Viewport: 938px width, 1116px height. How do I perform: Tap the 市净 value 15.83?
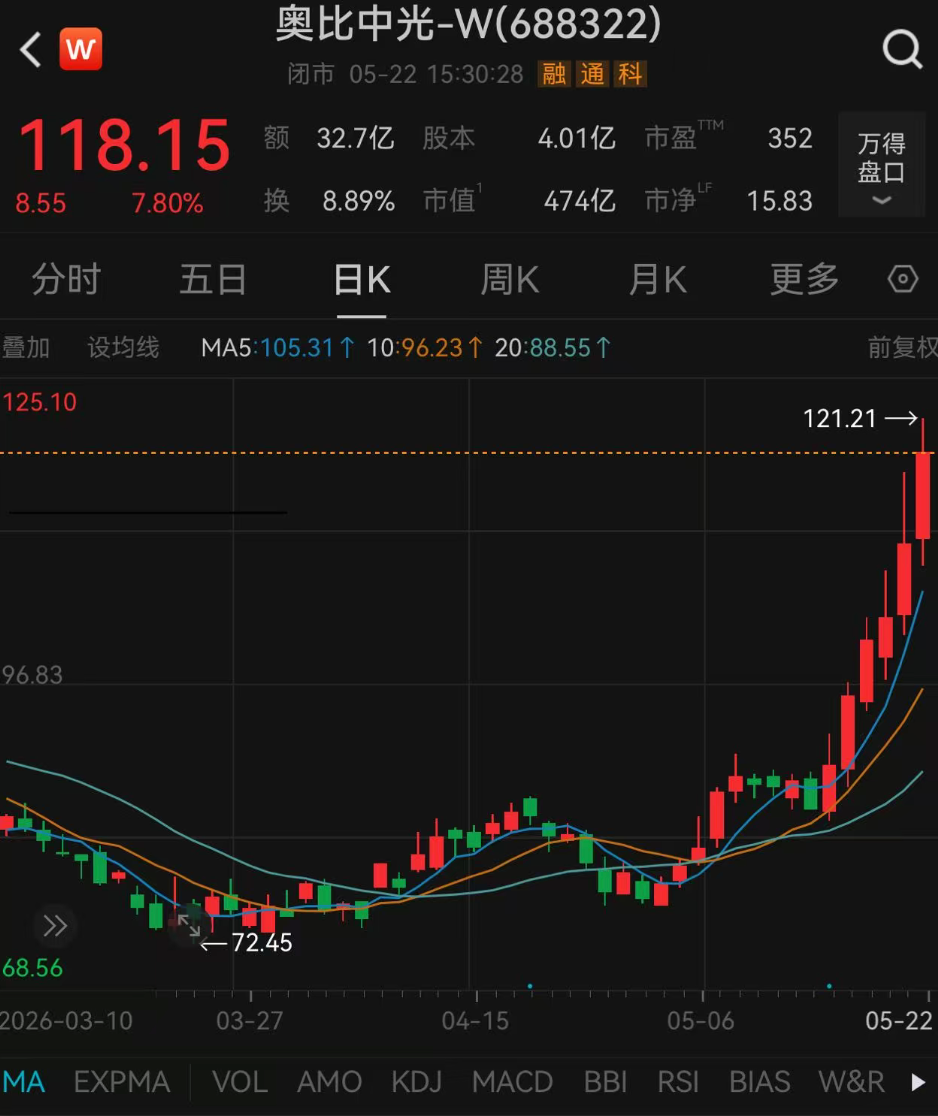coord(779,201)
